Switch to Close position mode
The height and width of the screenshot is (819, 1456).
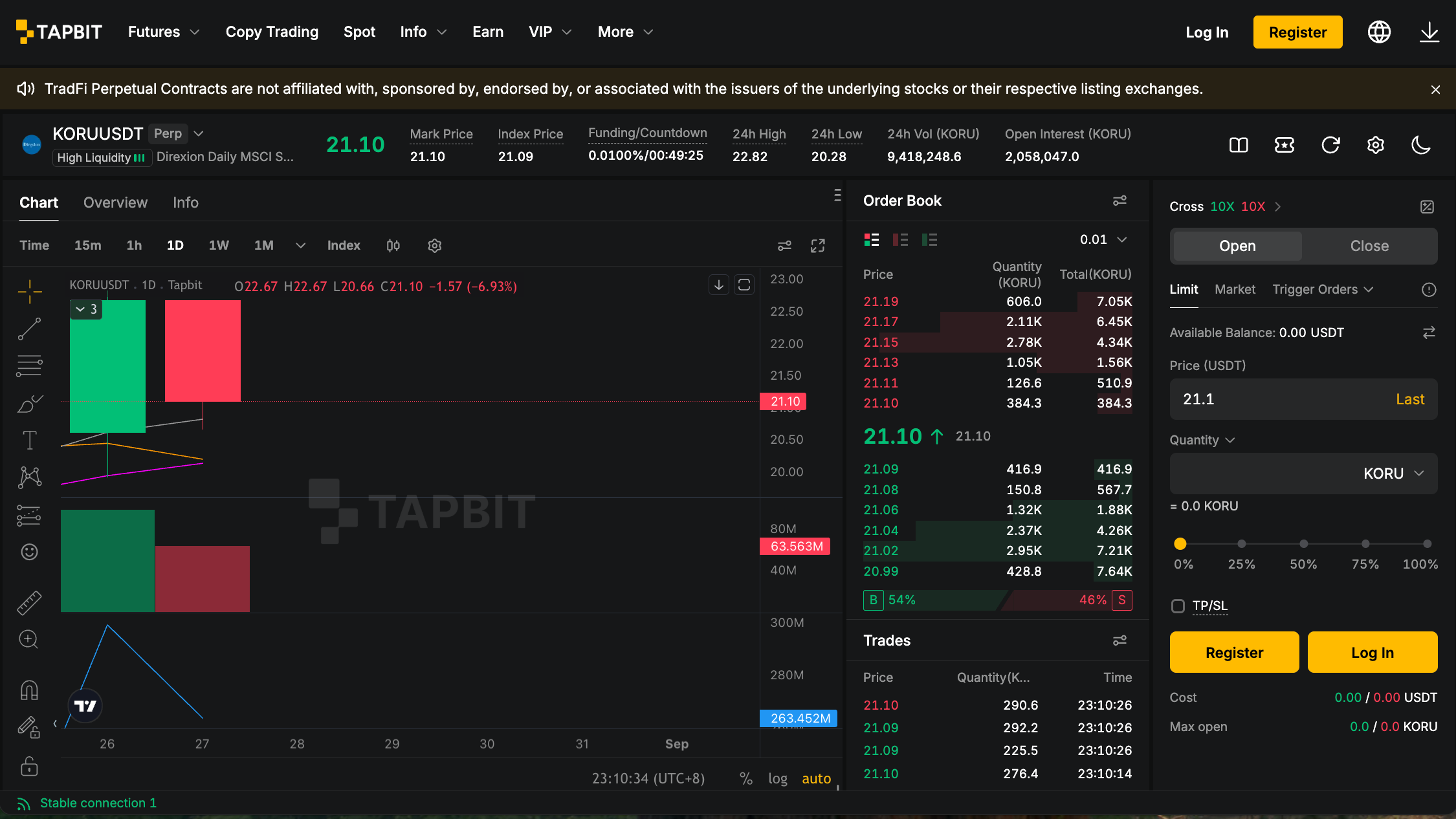coord(1369,246)
